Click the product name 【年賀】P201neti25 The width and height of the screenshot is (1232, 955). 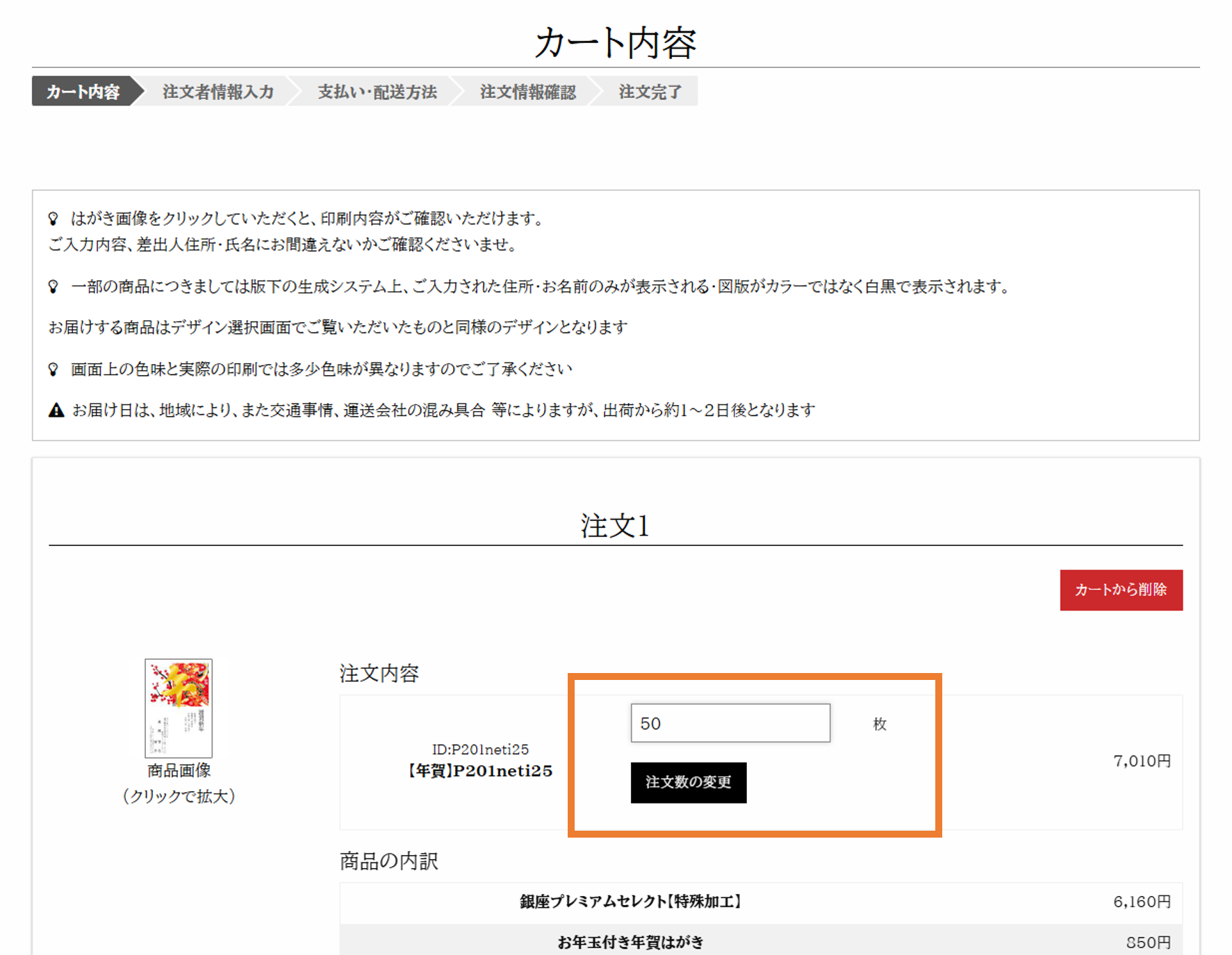tap(480, 771)
